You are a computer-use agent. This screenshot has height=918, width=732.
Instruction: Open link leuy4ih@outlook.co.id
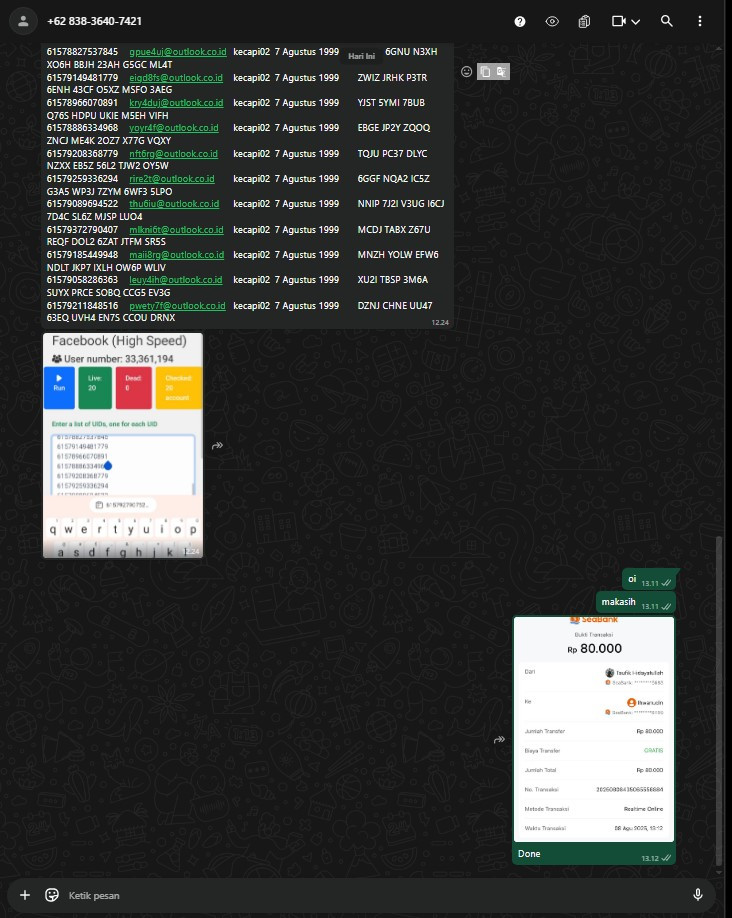175,280
